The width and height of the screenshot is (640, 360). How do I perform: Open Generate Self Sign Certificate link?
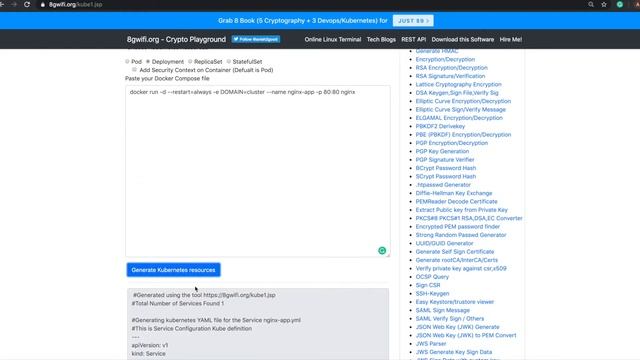tap(455, 252)
